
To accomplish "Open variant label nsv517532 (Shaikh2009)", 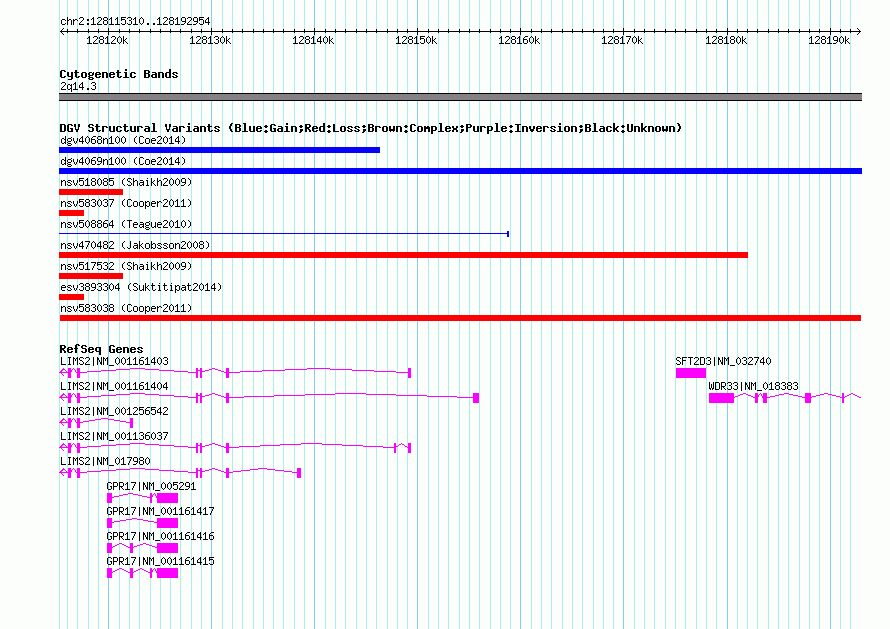I will 126,266.
